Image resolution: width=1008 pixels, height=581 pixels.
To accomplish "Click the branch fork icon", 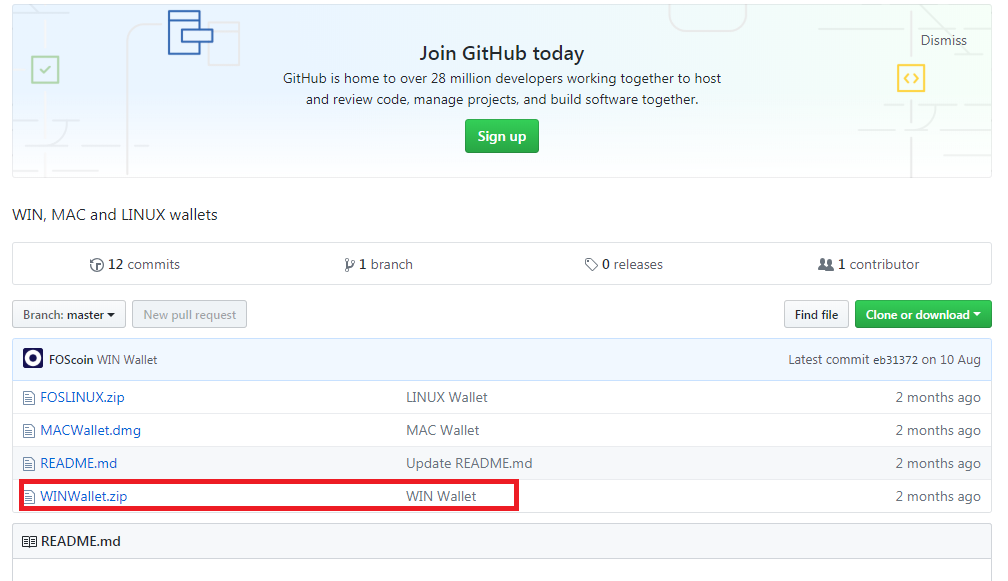I will pyautogui.click(x=349, y=265).
